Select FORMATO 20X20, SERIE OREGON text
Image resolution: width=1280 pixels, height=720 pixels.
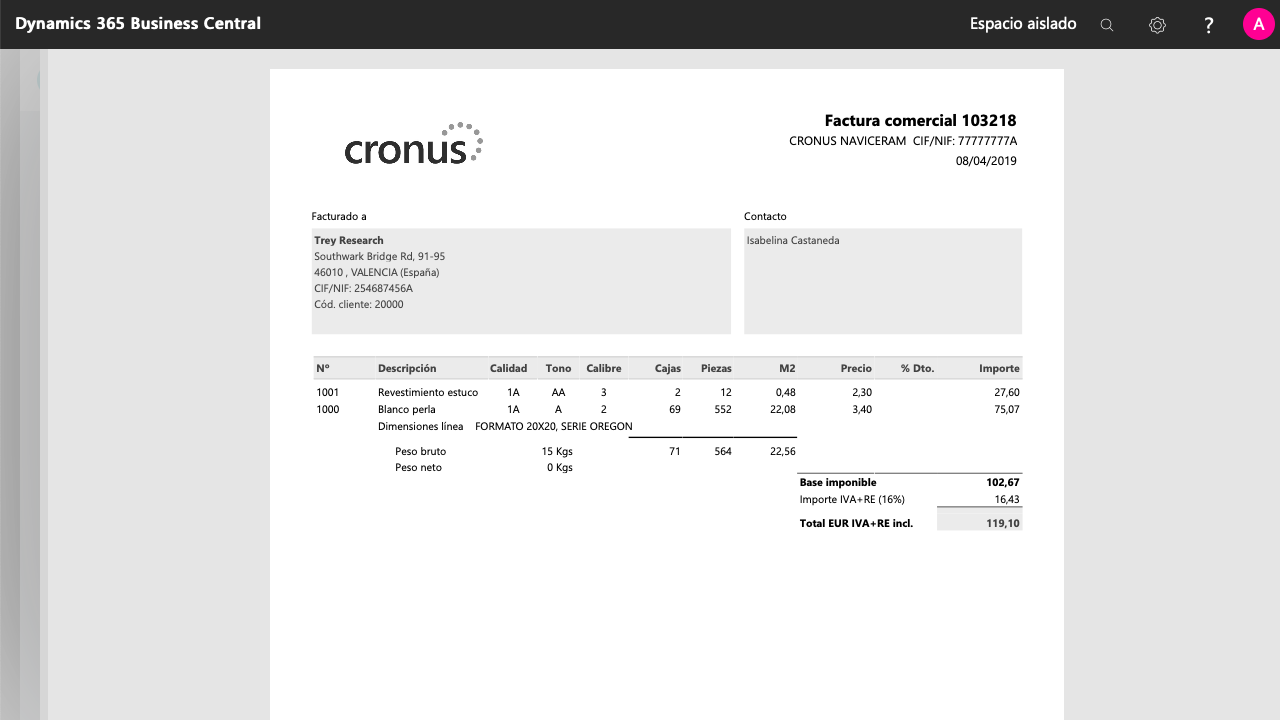554,426
